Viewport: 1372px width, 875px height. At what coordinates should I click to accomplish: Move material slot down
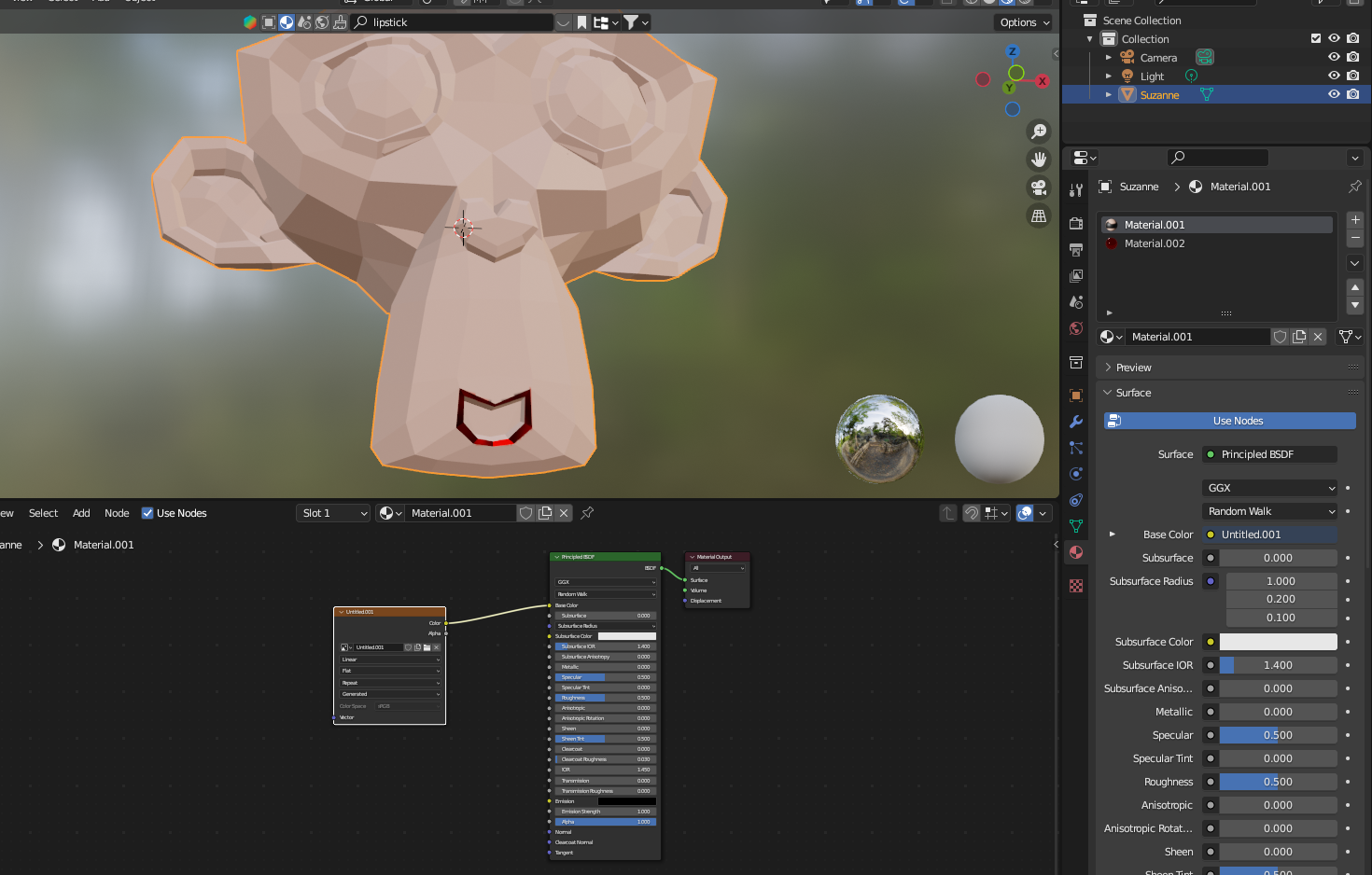1355,305
